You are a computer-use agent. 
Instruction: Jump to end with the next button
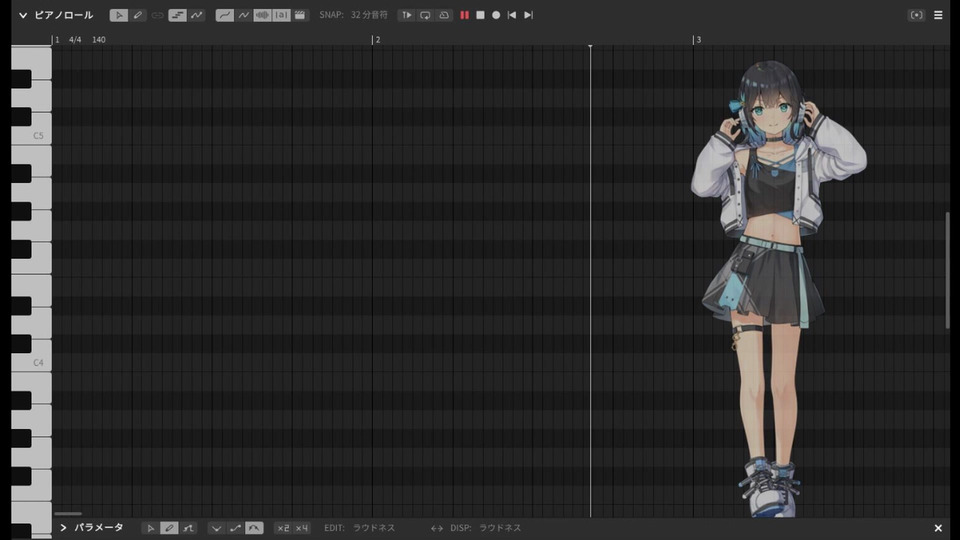[528, 15]
